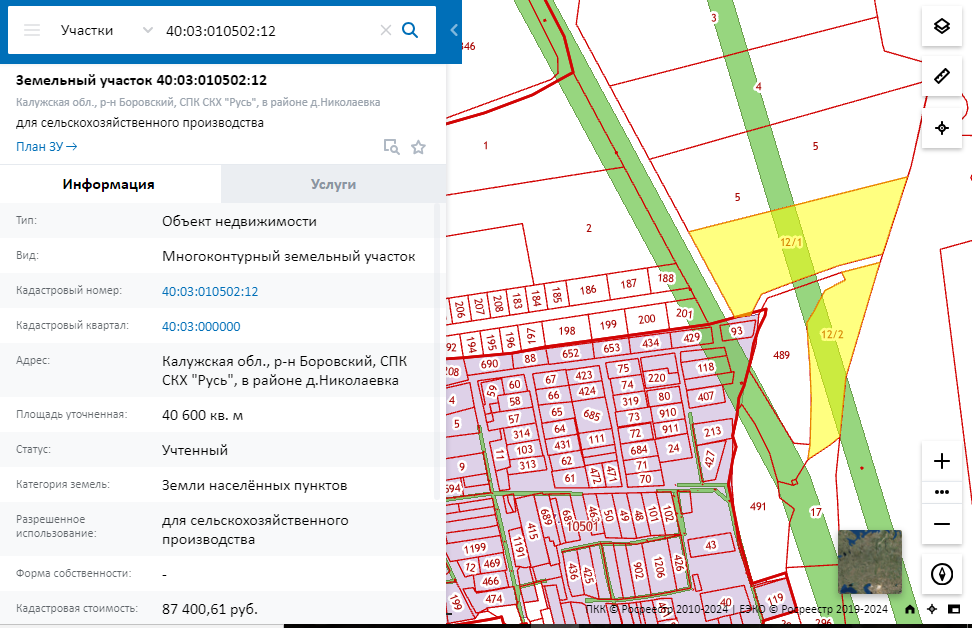Open the План ЗУ link

[x=46, y=147]
